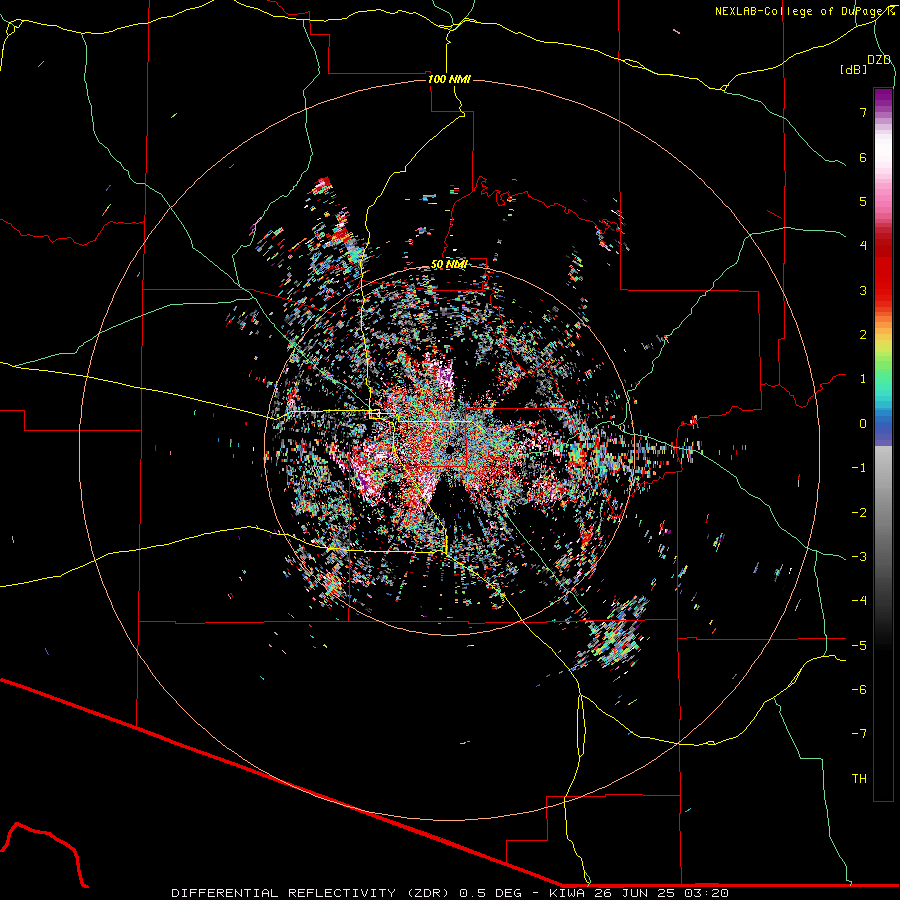Click the TH label on the color scale
Viewport: 900px width, 900px height.
[859, 778]
